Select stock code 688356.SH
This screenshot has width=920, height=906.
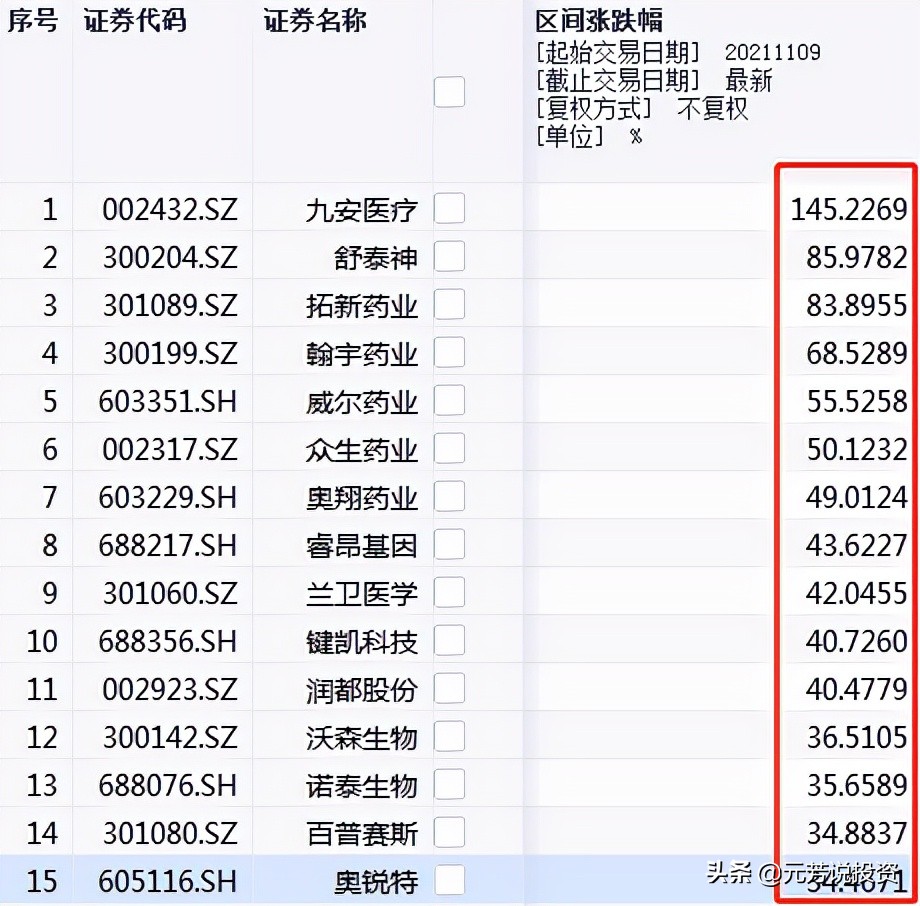click(x=168, y=641)
